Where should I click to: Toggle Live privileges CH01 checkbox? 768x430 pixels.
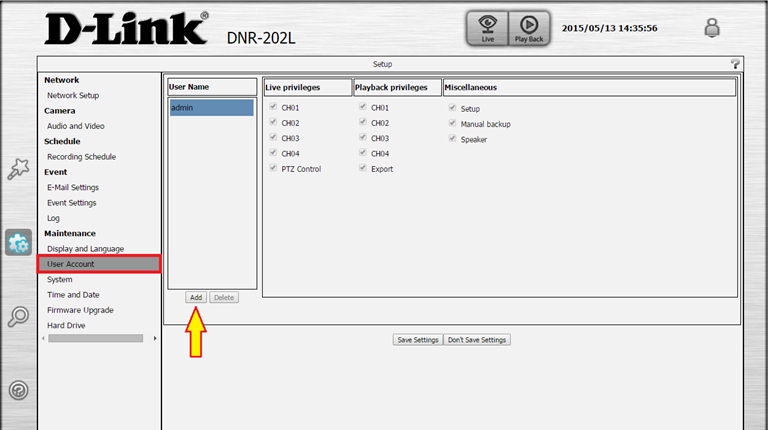tap(273, 107)
